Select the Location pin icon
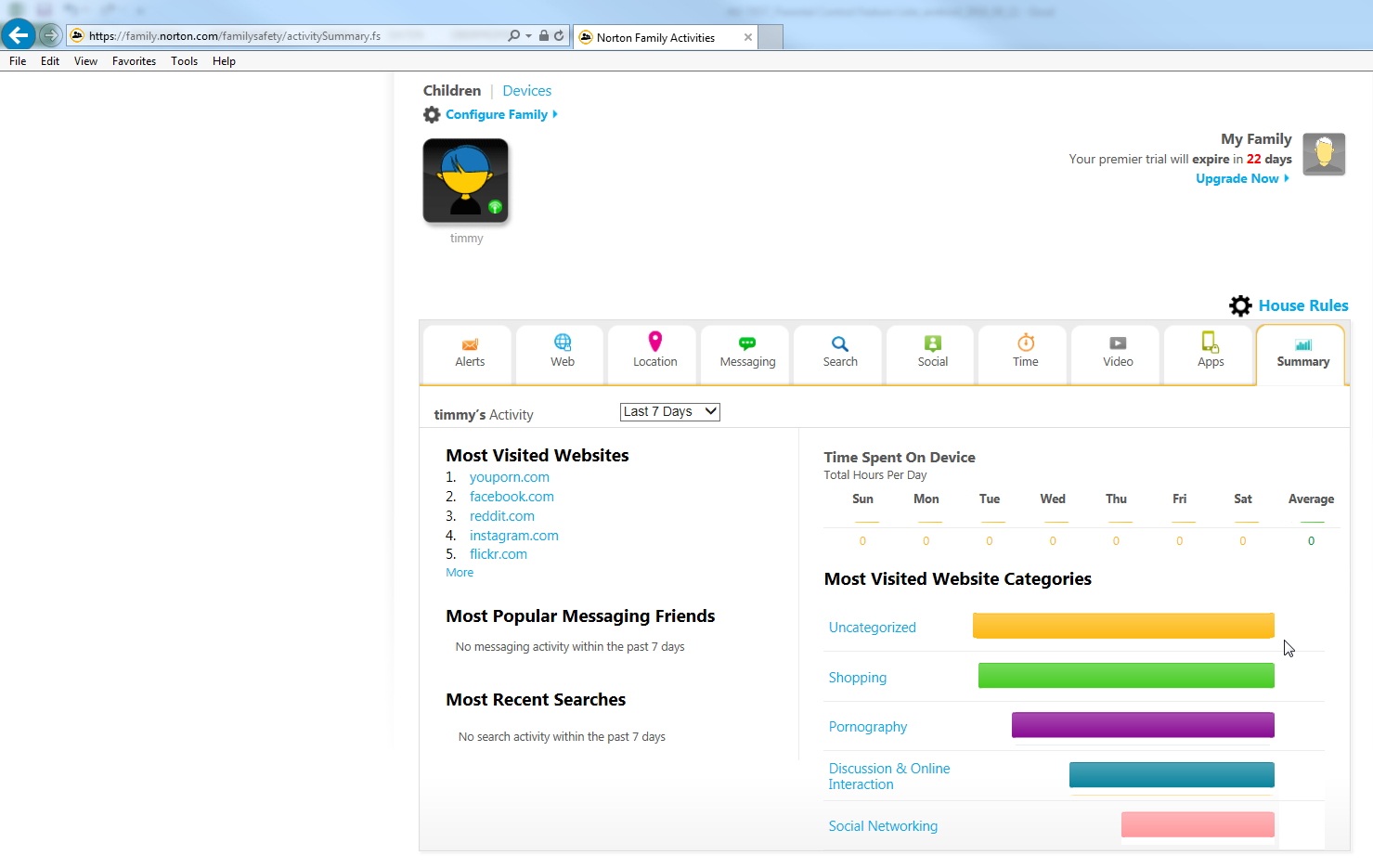Screen dimensions: 1373x868 [654, 342]
